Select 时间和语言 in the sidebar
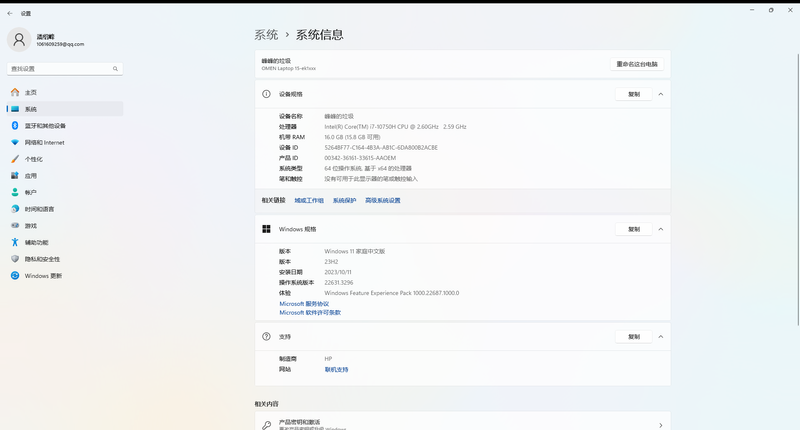The height and width of the screenshot is (430, 800). pos(40,209)
